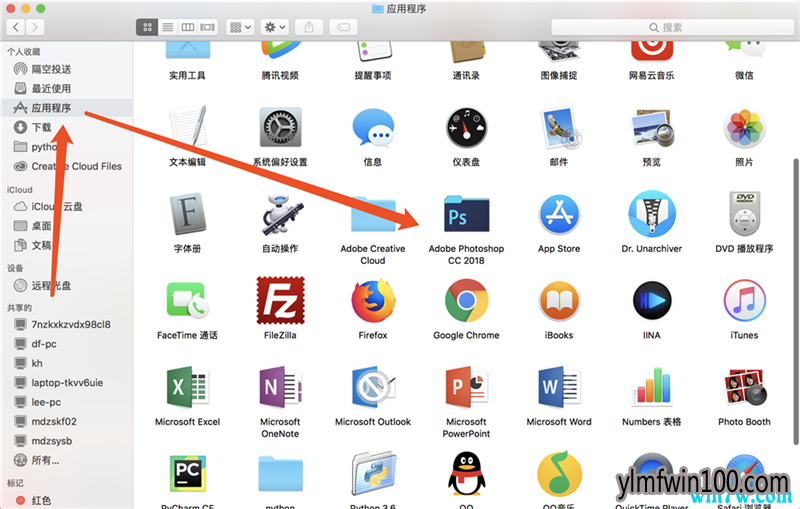Viewport: 800px width, 509px height.
Task: Select shared computer lee-pc
Action: pyautogui.click(x=67, y=402)
